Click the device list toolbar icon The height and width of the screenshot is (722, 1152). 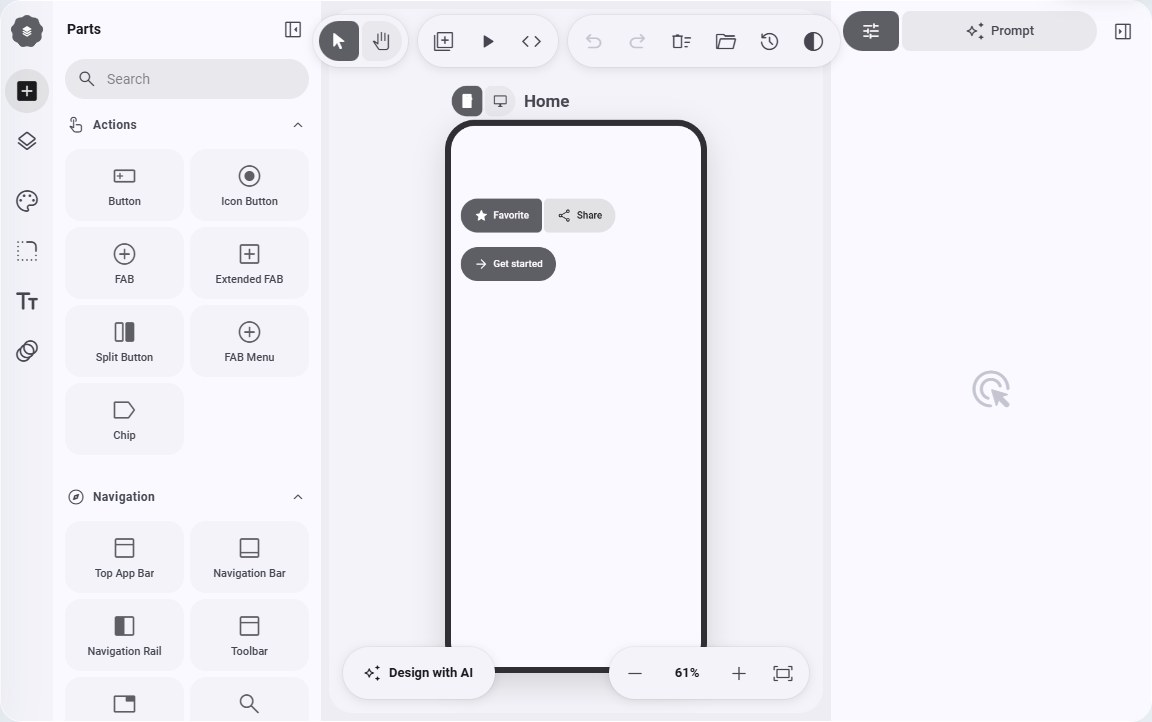tap(681, 41)
